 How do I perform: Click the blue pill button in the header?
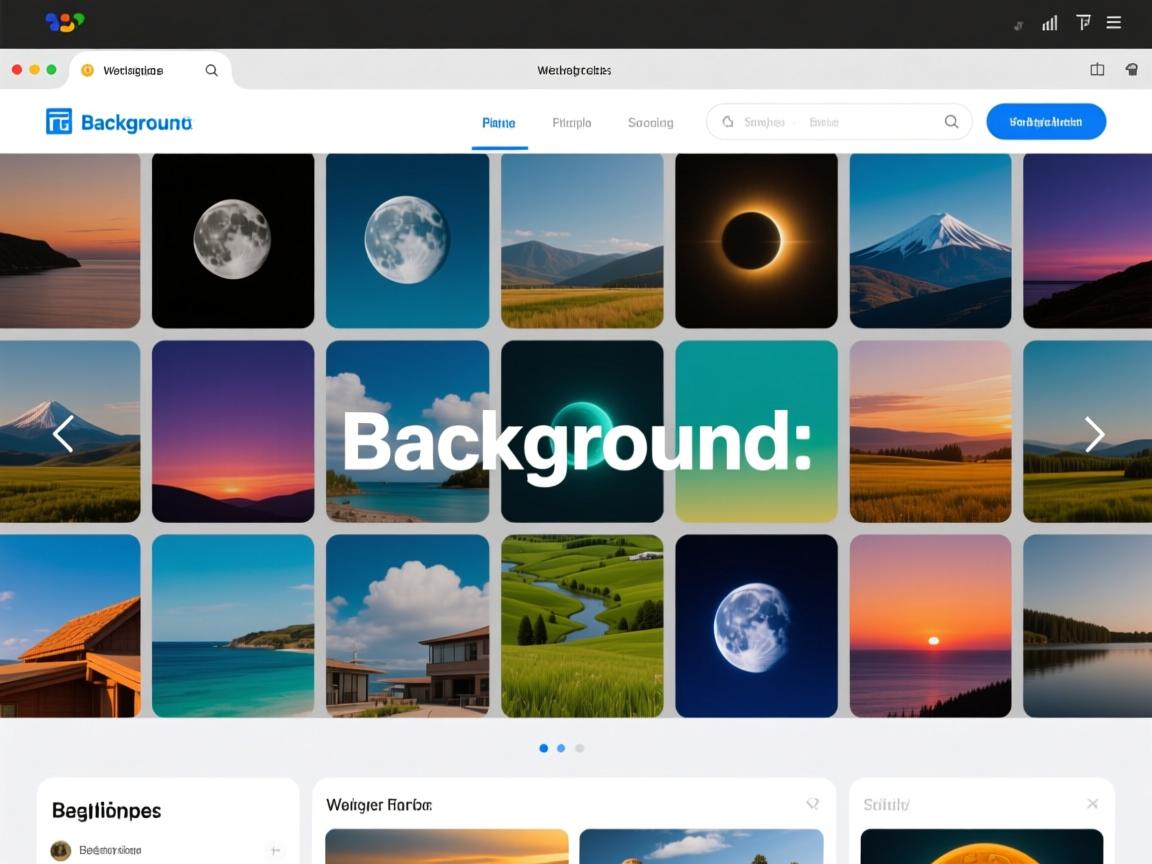pos(1046,122)
